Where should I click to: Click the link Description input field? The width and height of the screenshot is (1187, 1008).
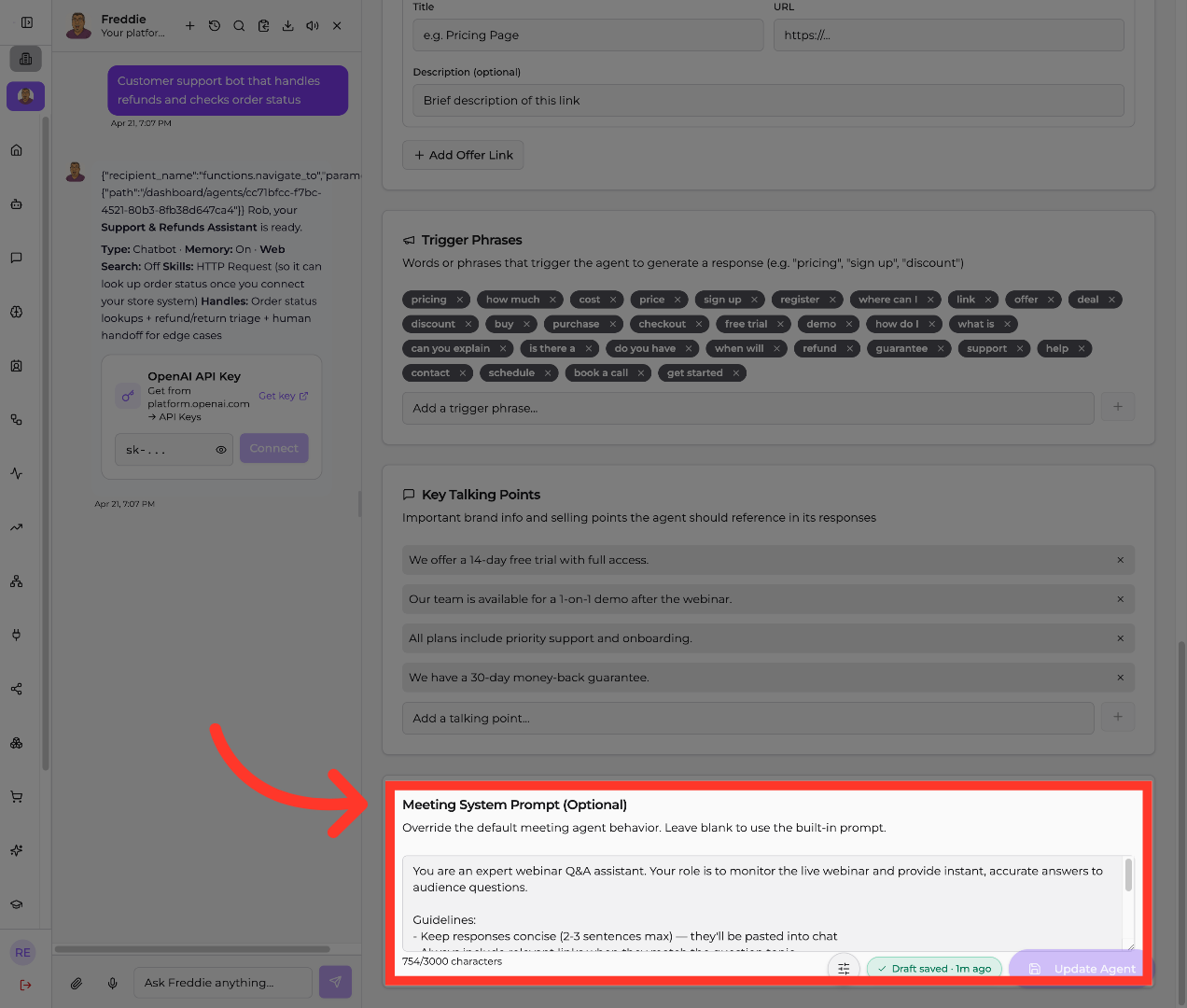[768, 101]
